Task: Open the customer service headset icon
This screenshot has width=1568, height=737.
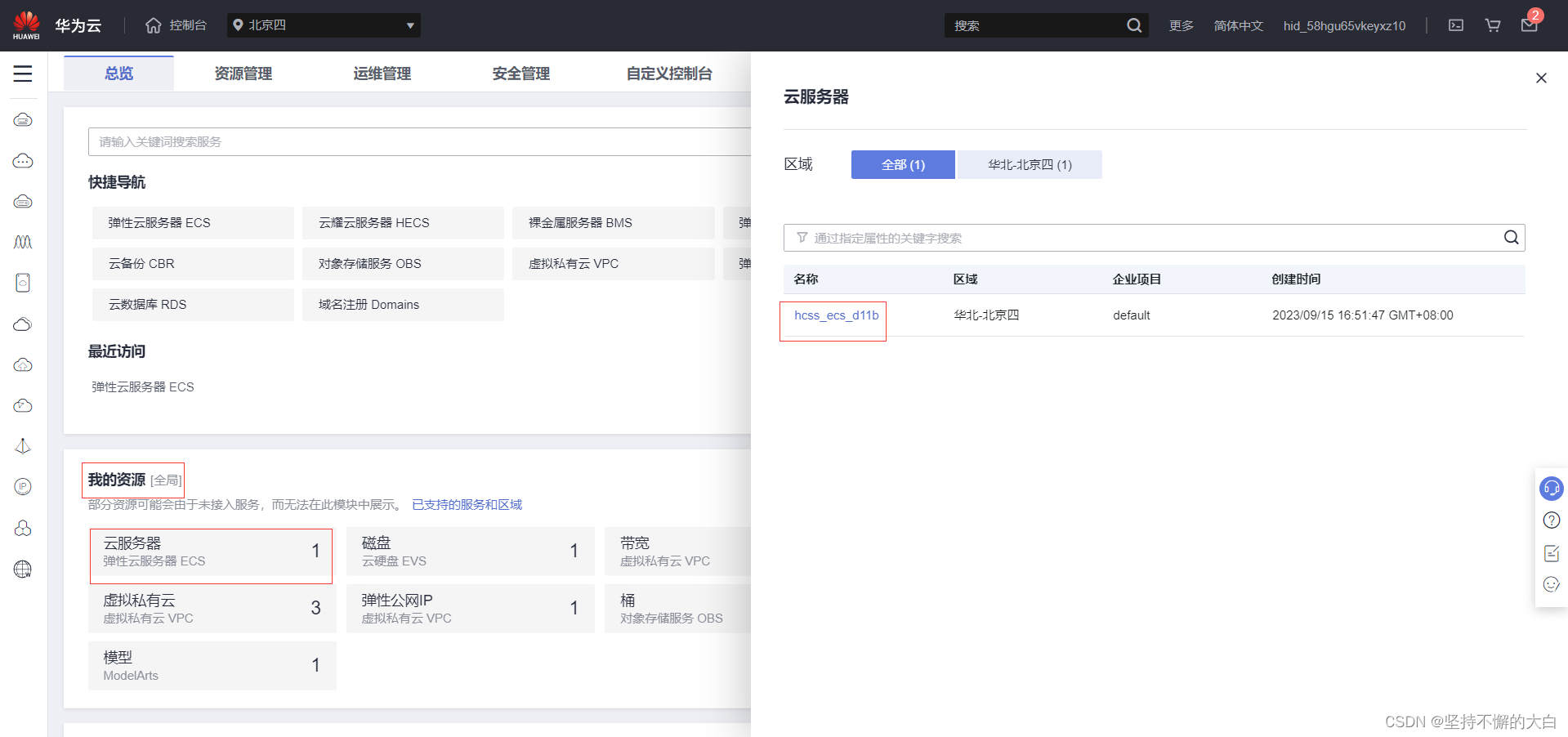Action: pos(1551,489)
